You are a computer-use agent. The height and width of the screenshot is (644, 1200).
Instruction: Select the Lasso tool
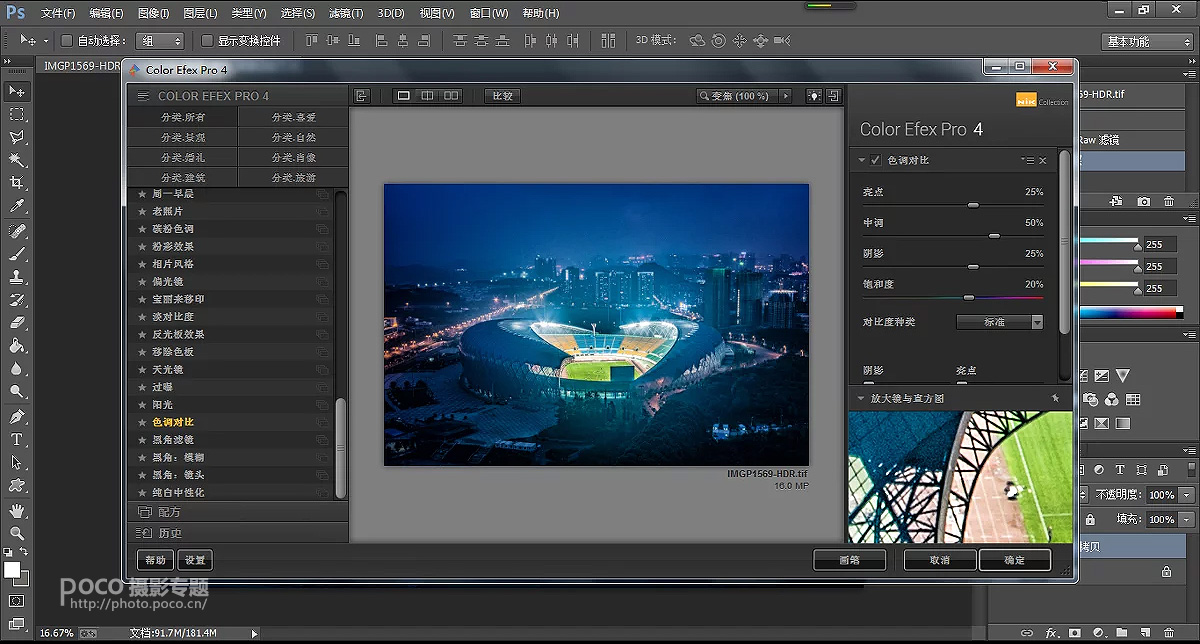[x=17, y=137]
